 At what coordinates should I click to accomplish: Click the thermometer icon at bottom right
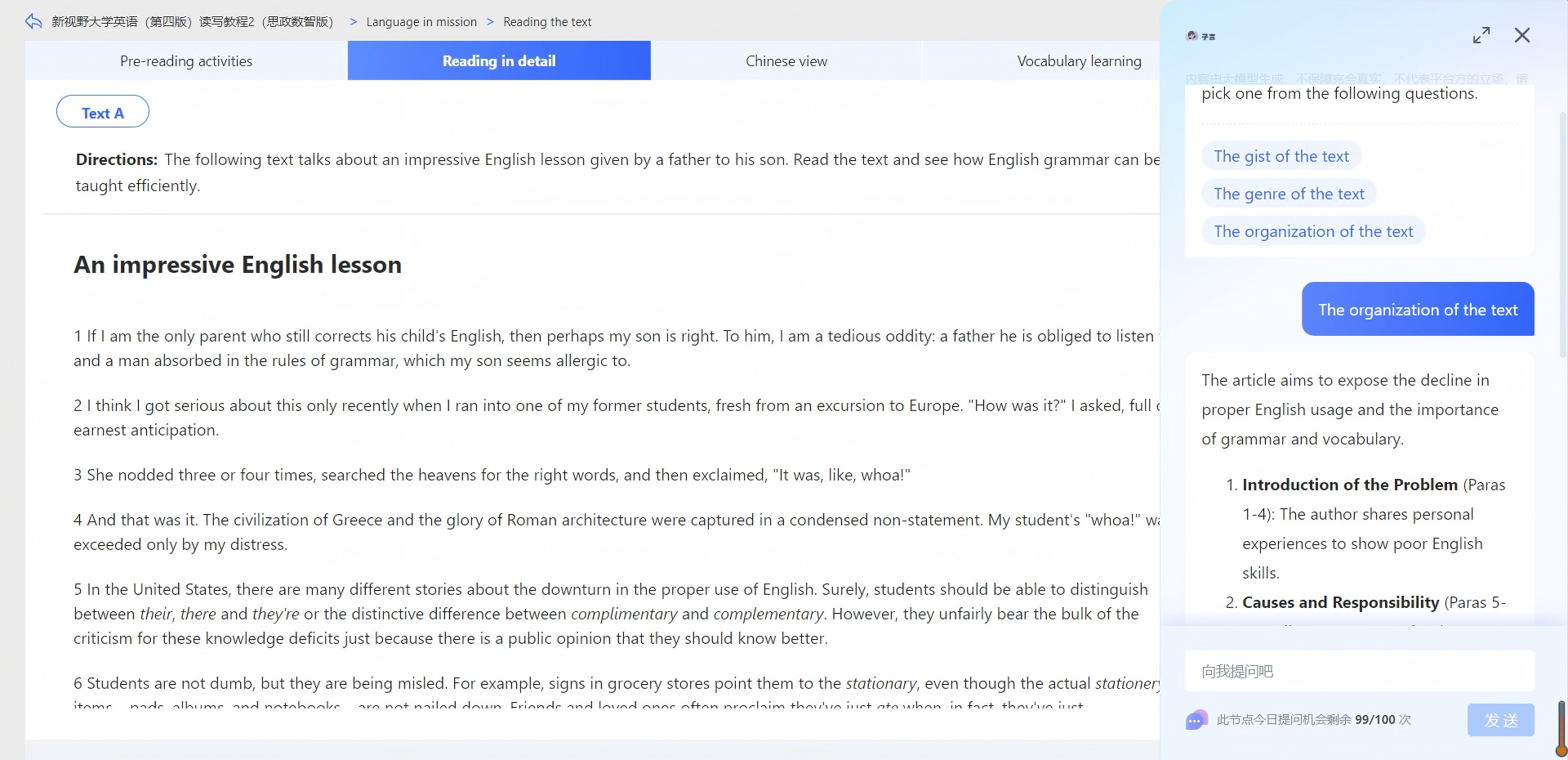pos(1561,728)
